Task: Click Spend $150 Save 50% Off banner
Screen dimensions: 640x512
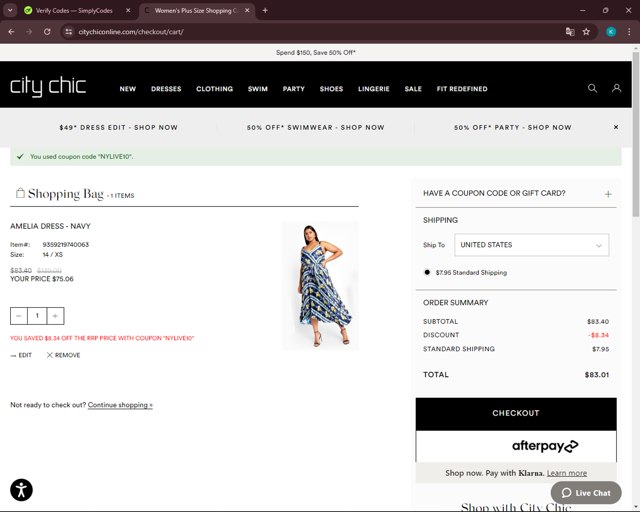Action: tap(316, 53)
